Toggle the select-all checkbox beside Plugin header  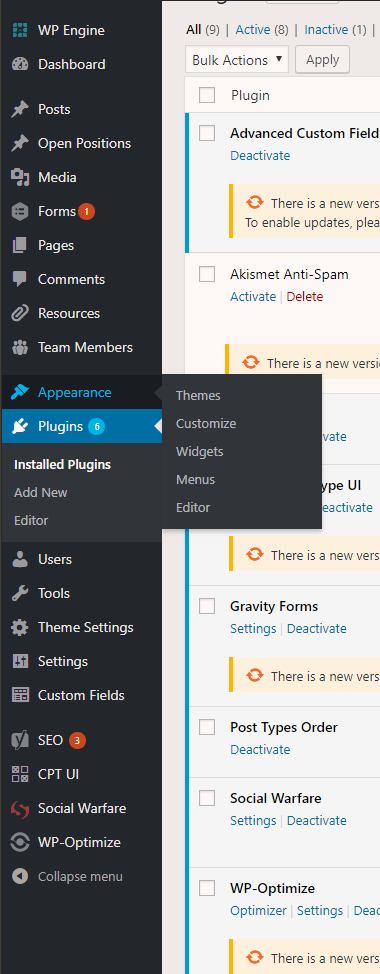pos(207,95)
